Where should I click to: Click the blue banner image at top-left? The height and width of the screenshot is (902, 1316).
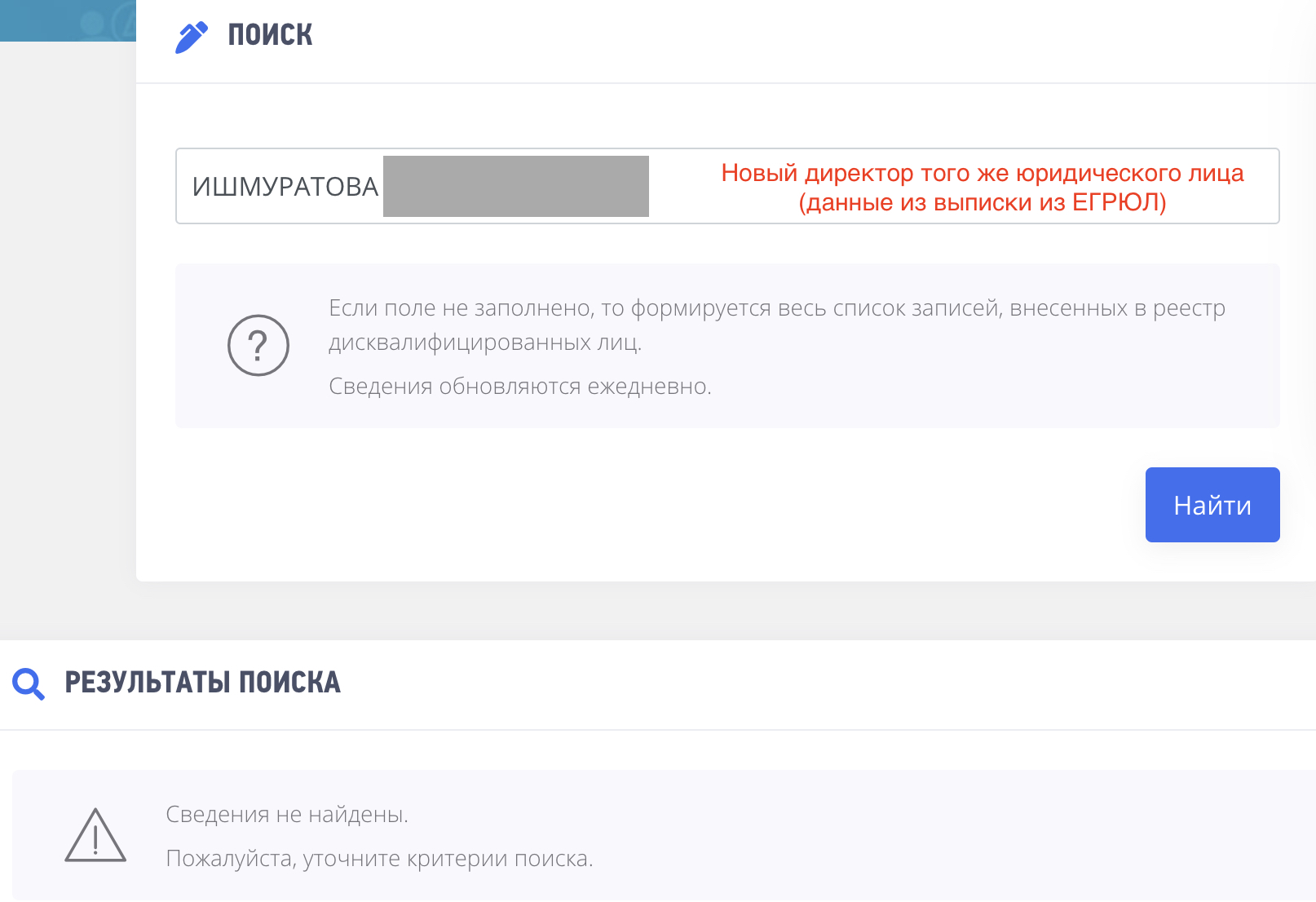point(68,20)
